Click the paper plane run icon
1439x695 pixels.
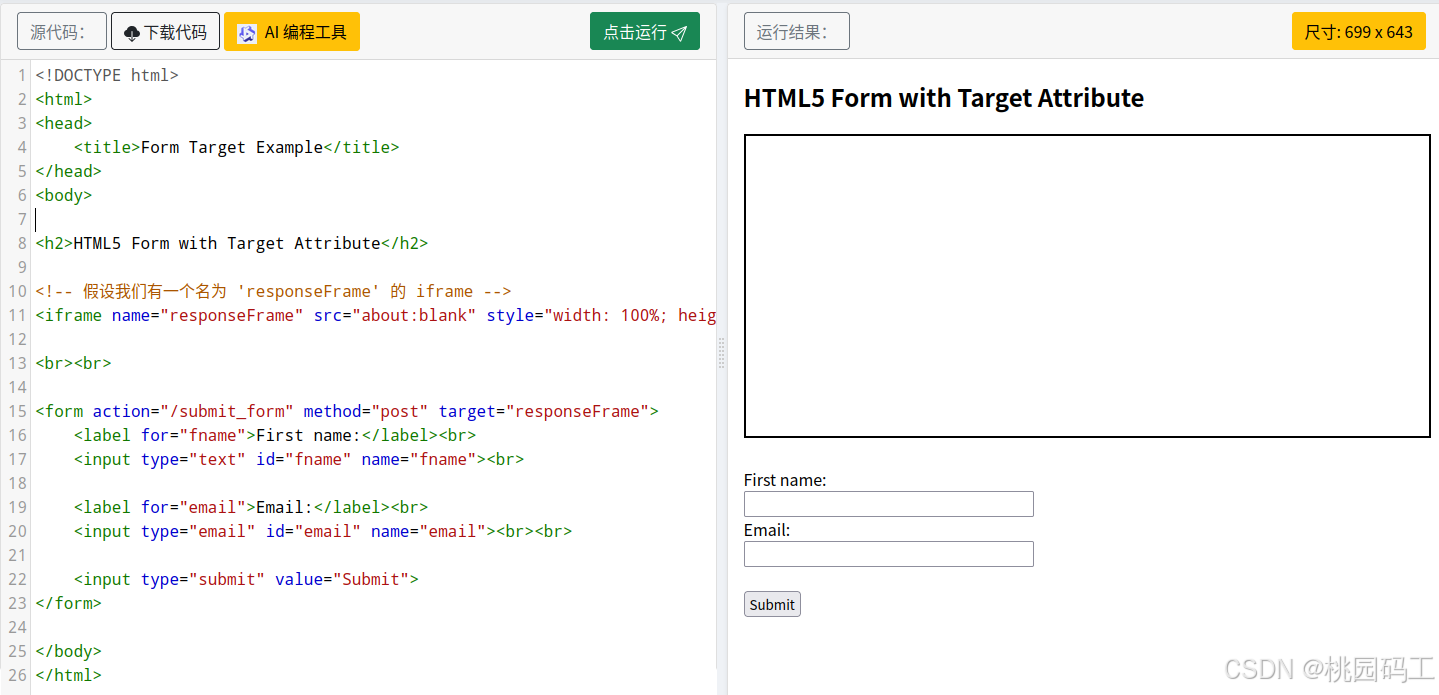point(679,33)
